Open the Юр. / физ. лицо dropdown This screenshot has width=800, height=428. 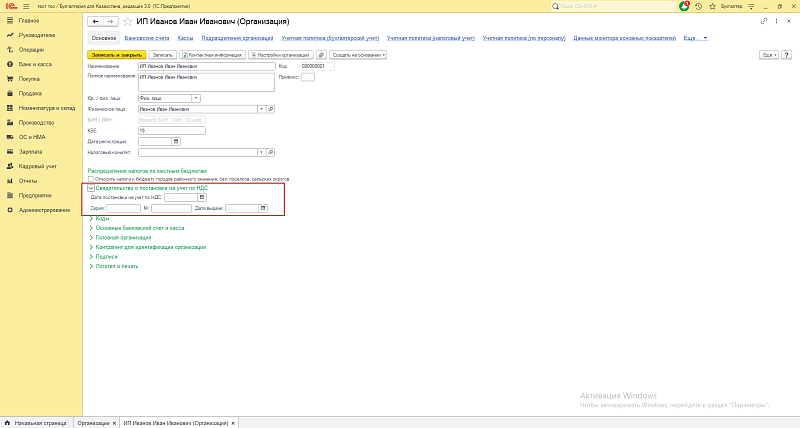[x=196, y=98]
